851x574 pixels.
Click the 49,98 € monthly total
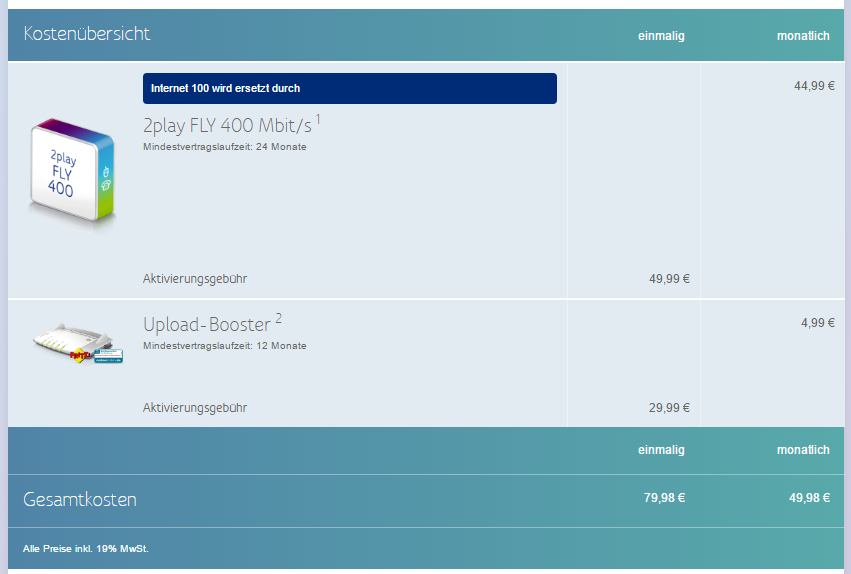tap(806, 498)
